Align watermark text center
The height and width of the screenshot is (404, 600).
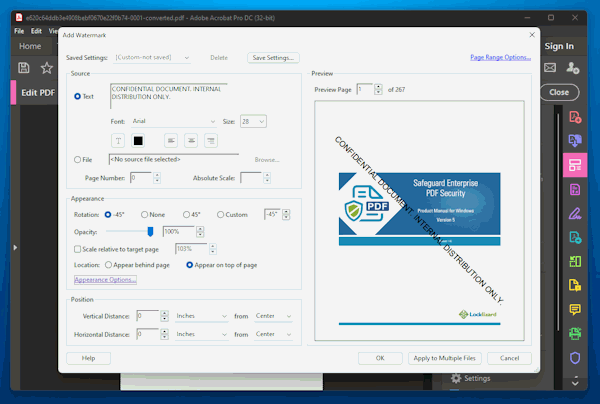(191, 141)
